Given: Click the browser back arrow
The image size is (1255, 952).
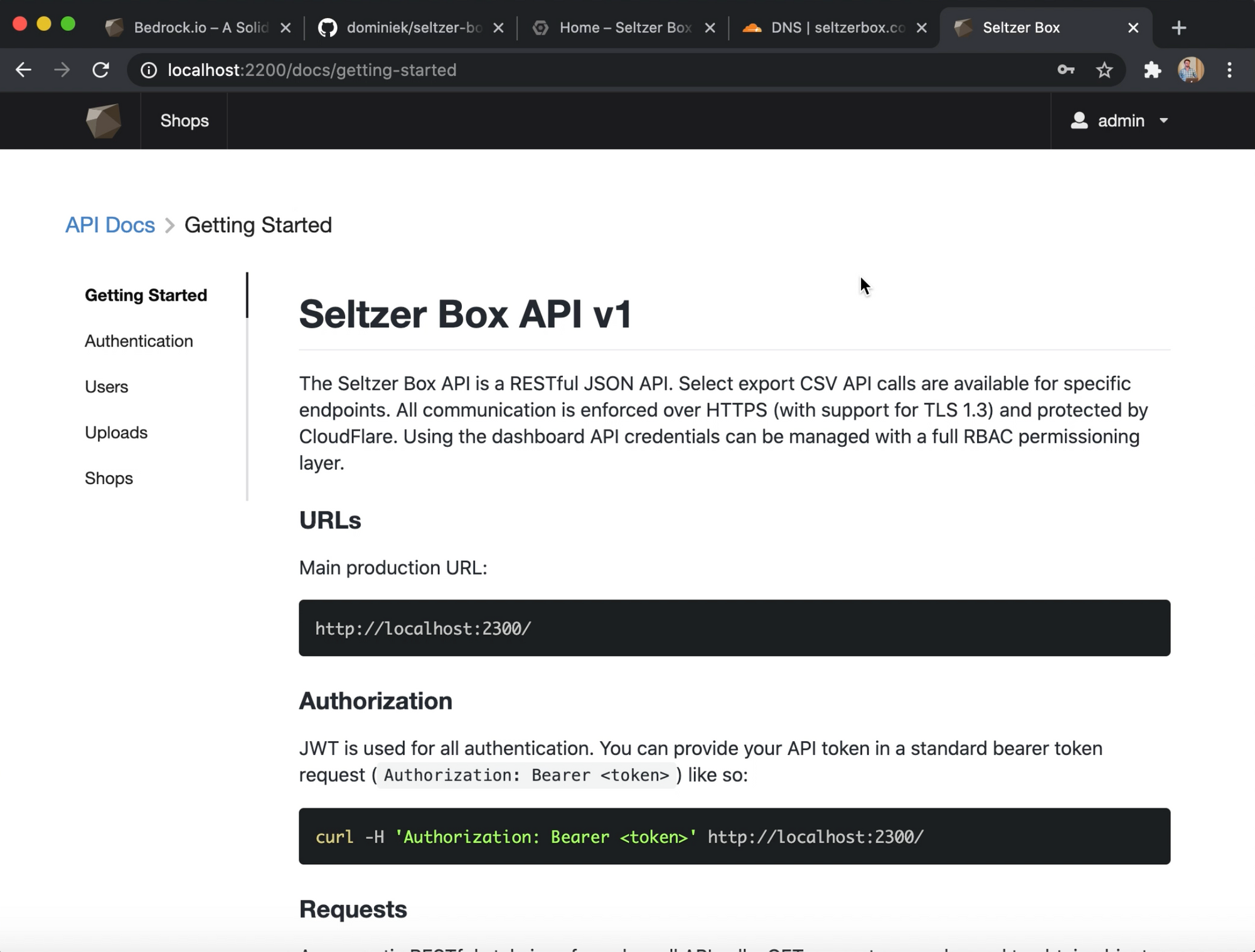Looking at the screenshot, I should click(x=23, y=70).
